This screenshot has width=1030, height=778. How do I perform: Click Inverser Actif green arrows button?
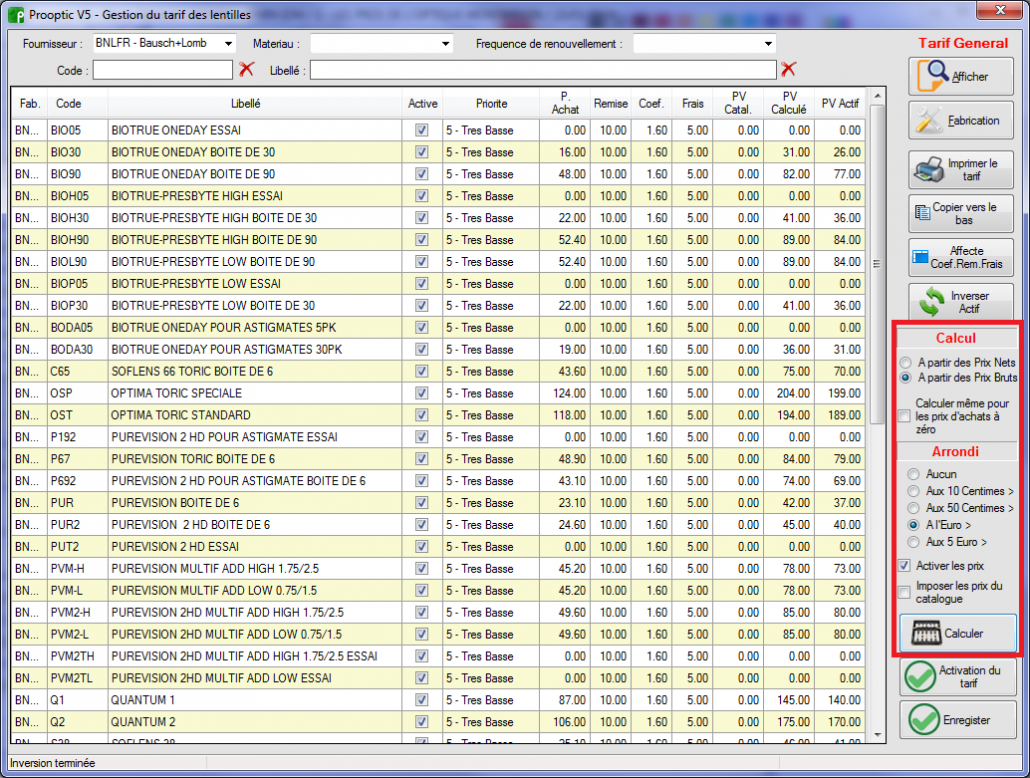pyautogui.click(x=961, y=302)
